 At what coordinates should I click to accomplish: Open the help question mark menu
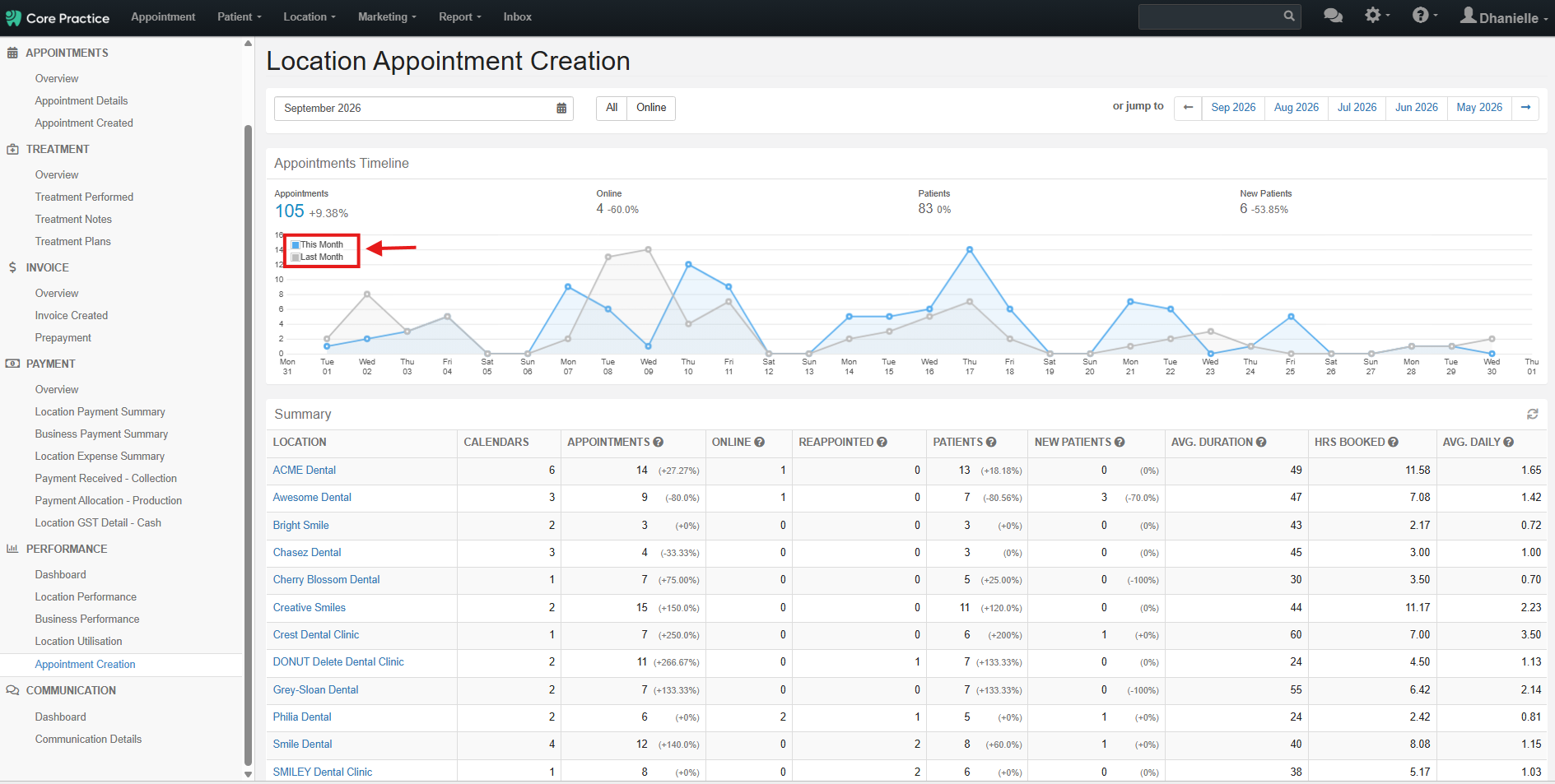pyautogui.click(x=1424, y=15)
